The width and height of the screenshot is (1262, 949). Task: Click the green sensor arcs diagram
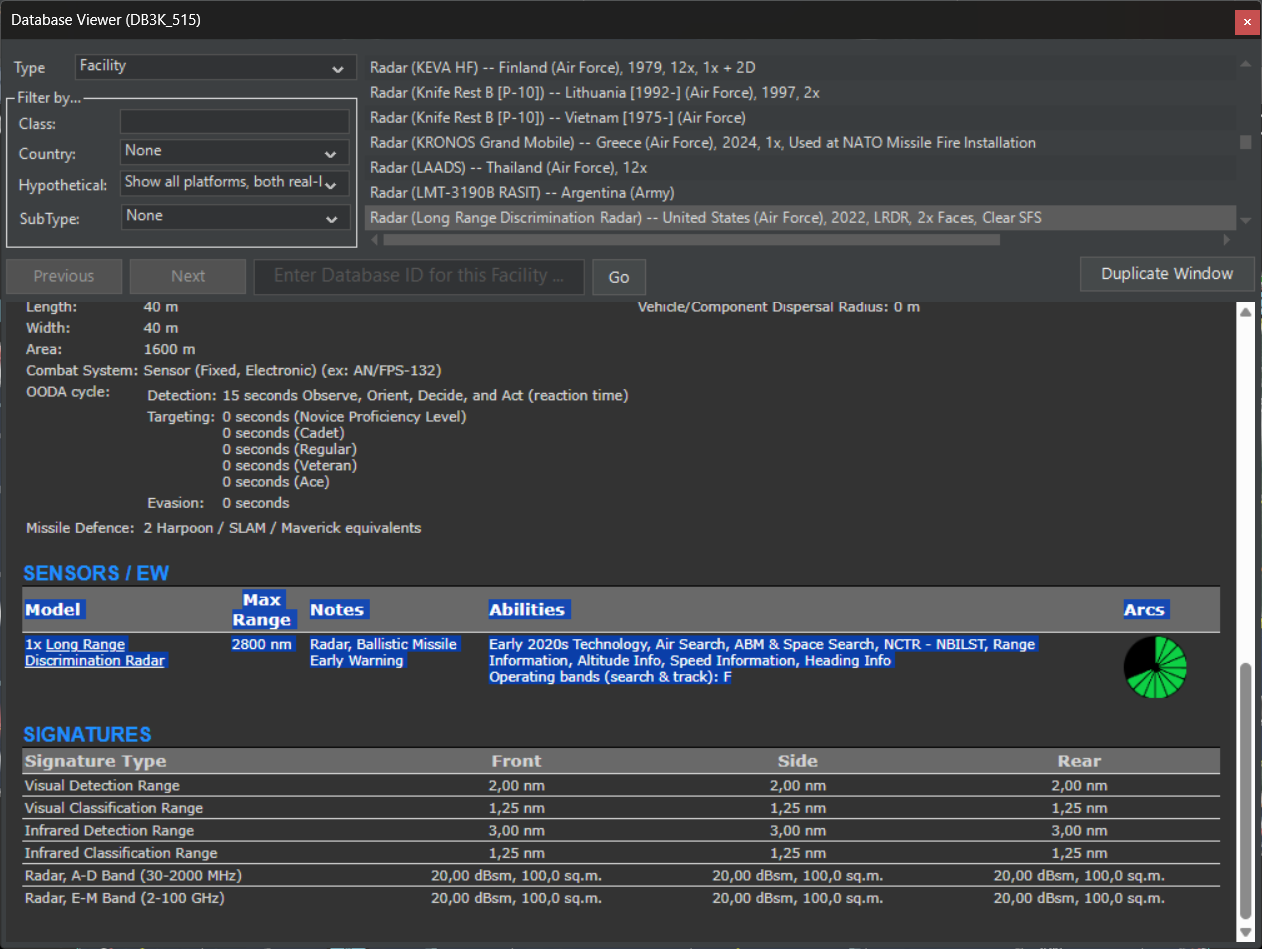(x=1155, y=667)
